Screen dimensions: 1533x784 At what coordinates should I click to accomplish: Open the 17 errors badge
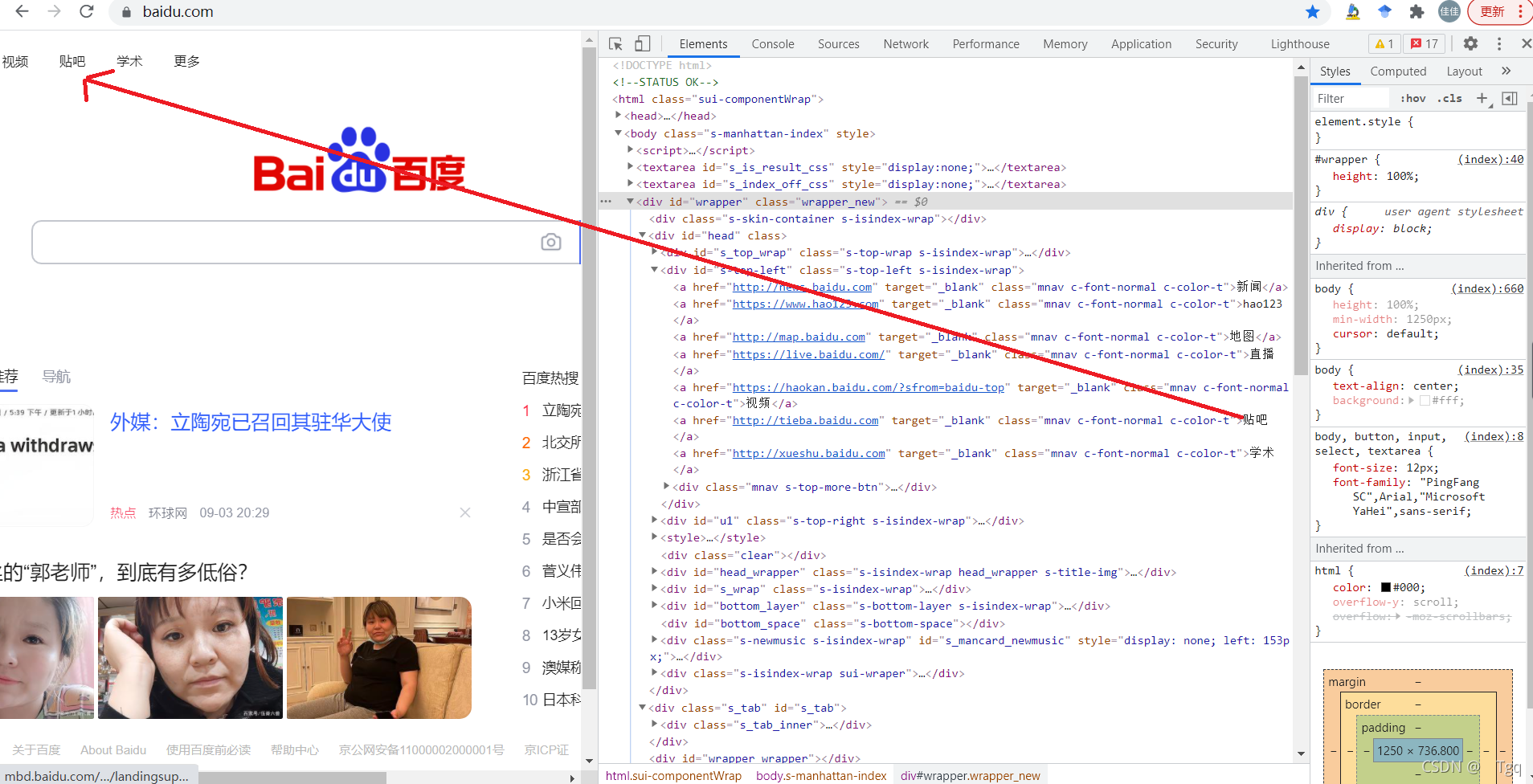point(1425,44)
